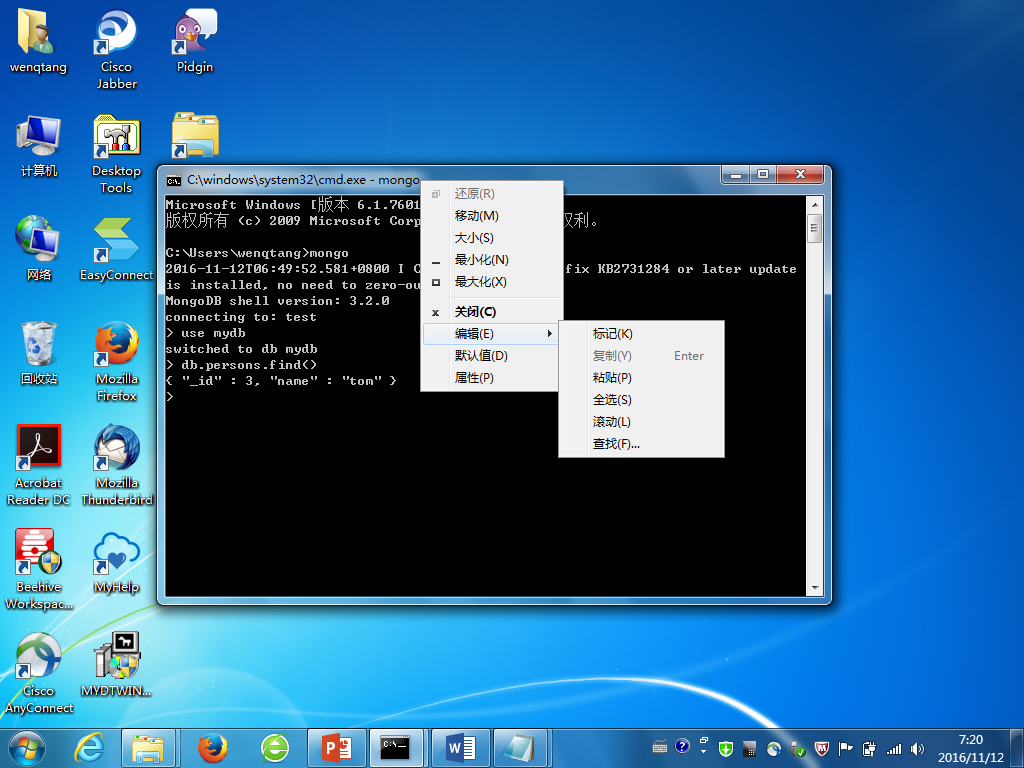The image size is (1024, 768).
Task: Expand the 编辑(E) submenu
Action: tap(490, 333)
